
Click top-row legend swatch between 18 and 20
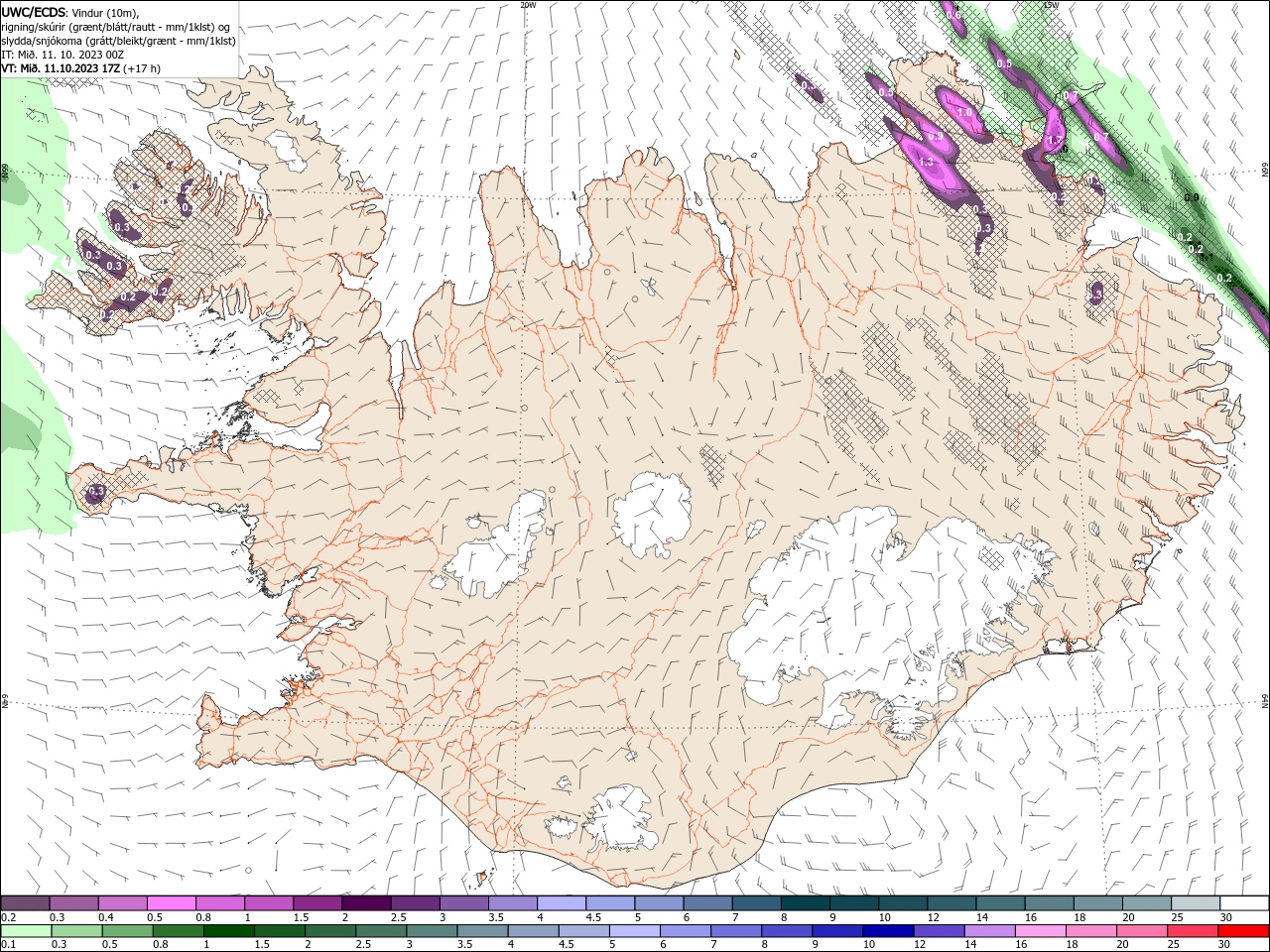click(1098, 903)
